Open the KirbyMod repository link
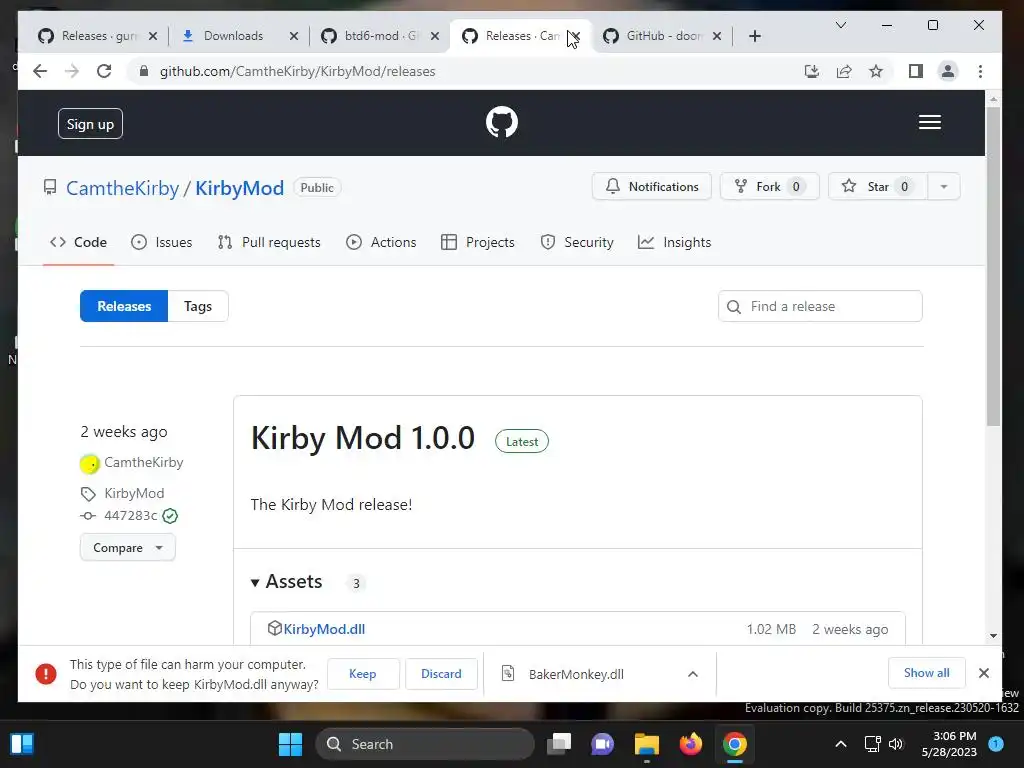Viewport: 1024px width, 768px height. (240, 188)
